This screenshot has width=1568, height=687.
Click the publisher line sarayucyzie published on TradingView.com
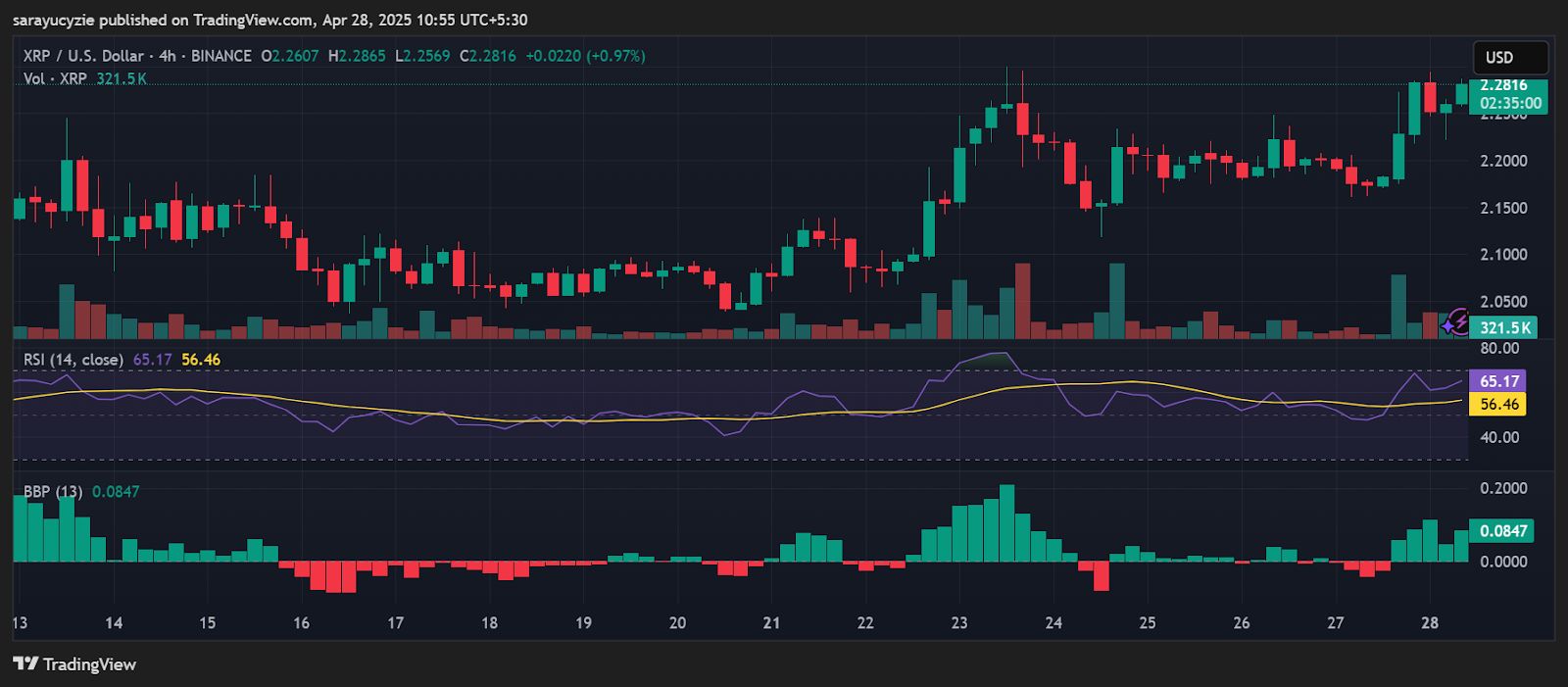(270, 20)
